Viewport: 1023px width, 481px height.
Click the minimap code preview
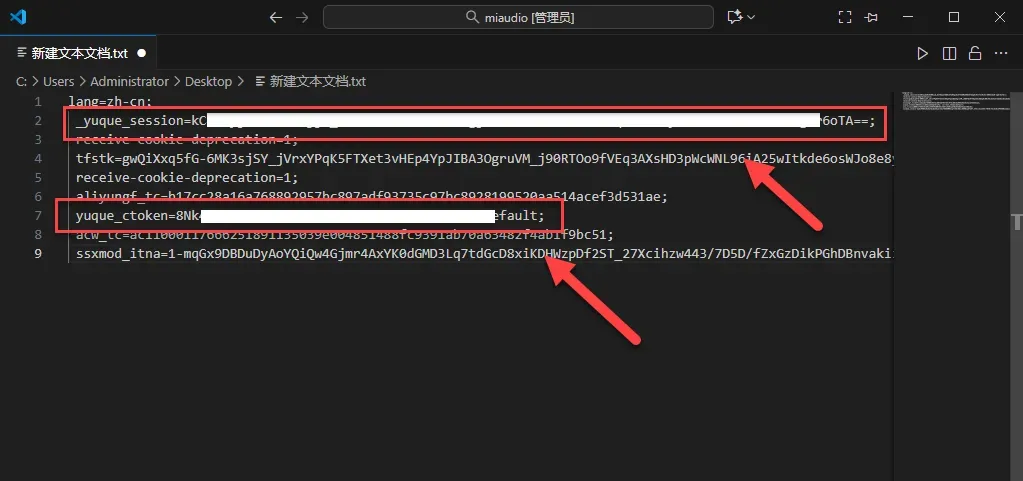pos(939,100)
